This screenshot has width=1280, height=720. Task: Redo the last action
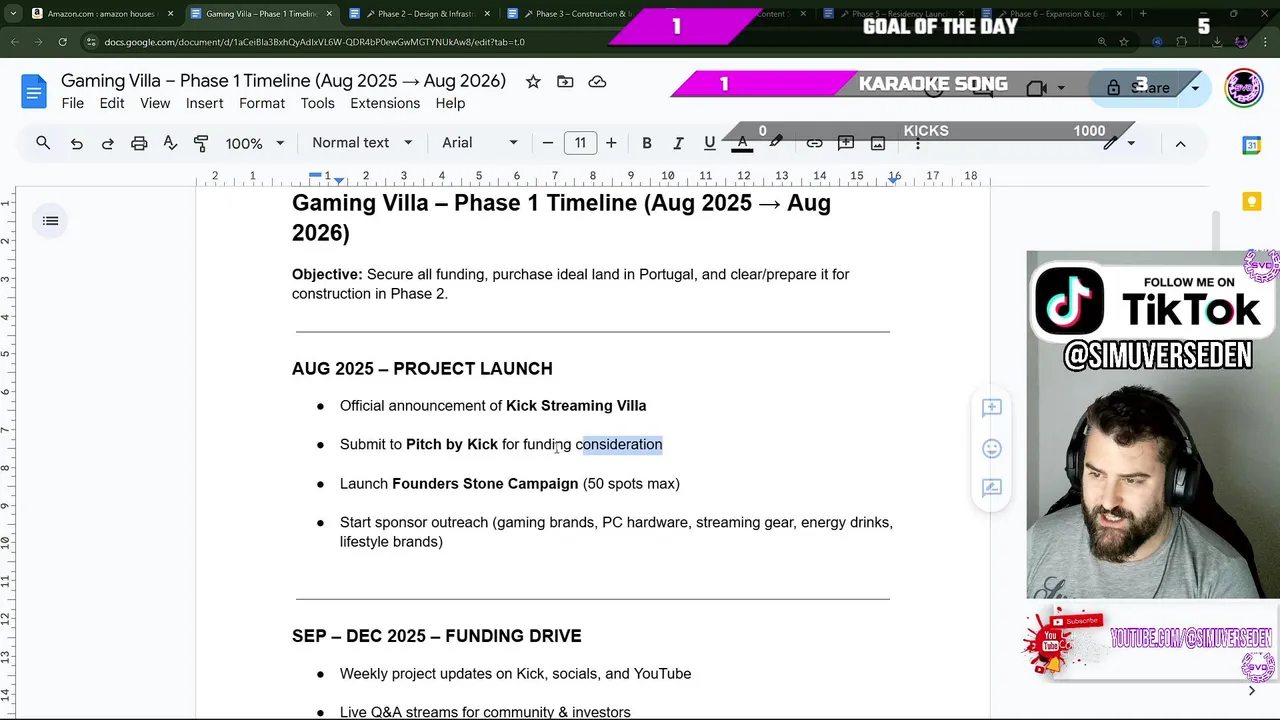tap(107, 143)
